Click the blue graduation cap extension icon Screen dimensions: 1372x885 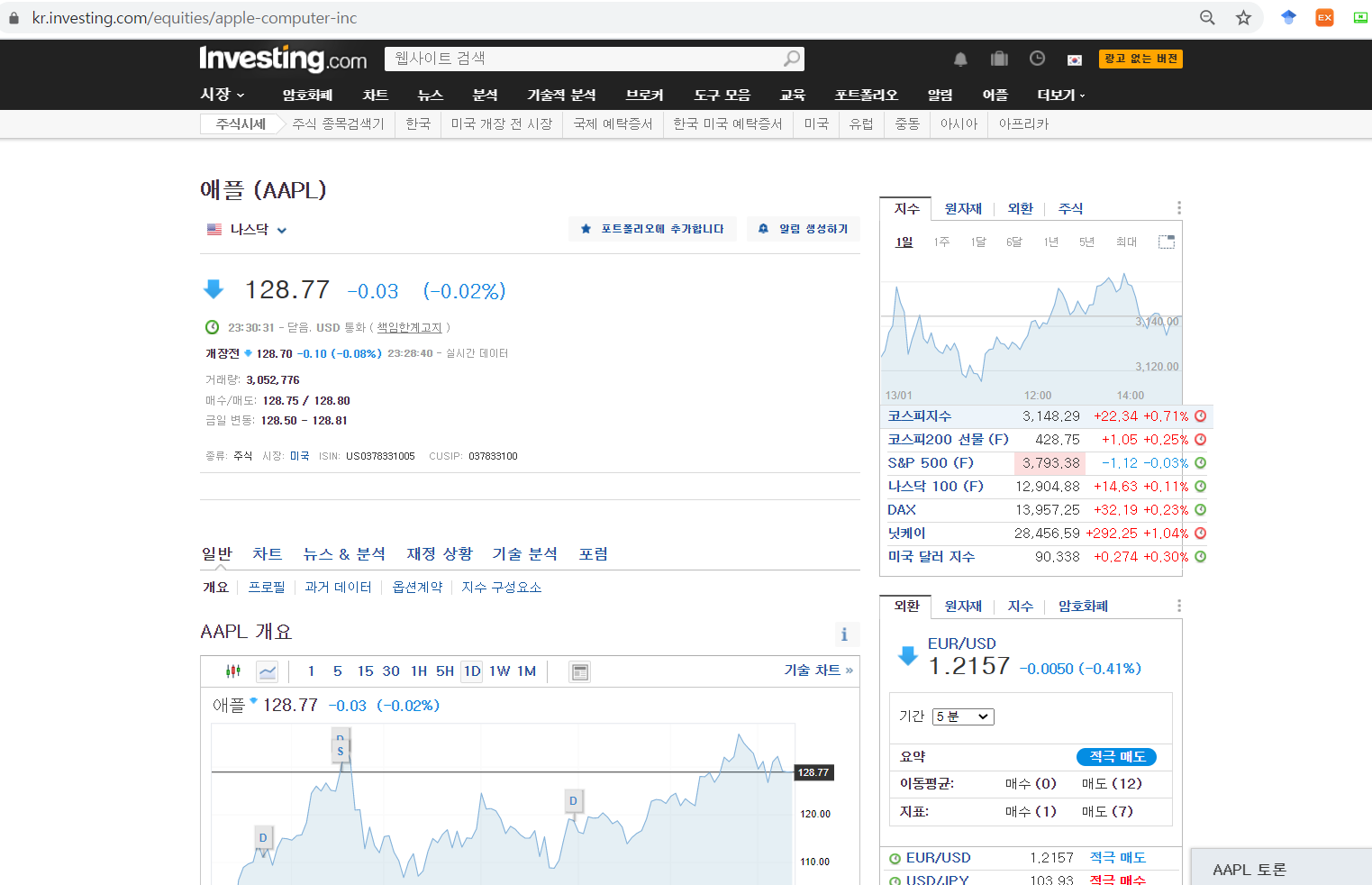pyautogui.click(x=1288, y=17)
